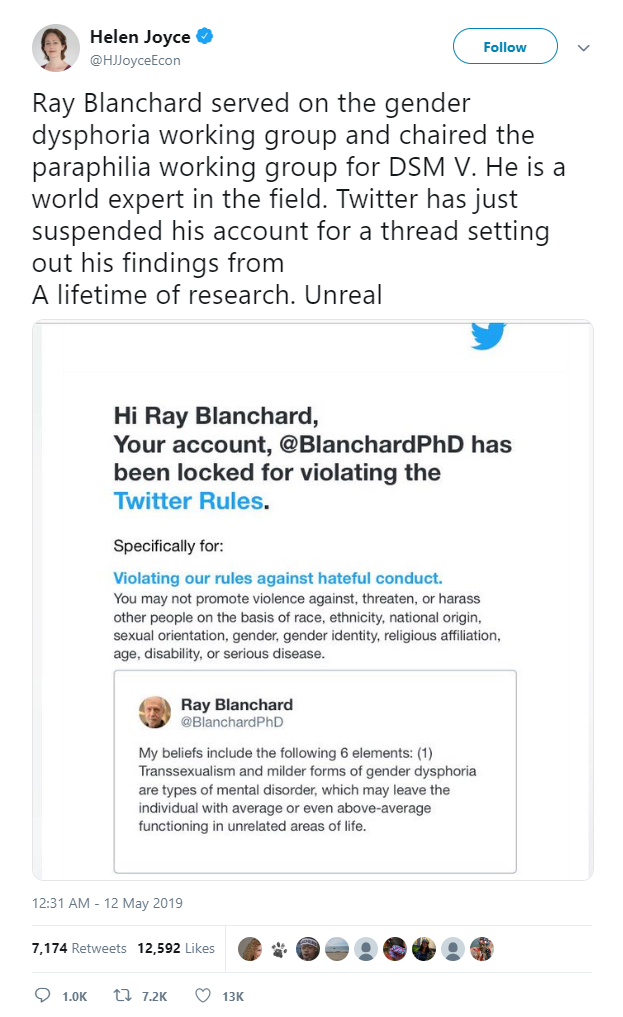Viewport: 623px width, 1017px height.
Task: View the 7,174 Retweets list
Action: [x=79, y=948]
